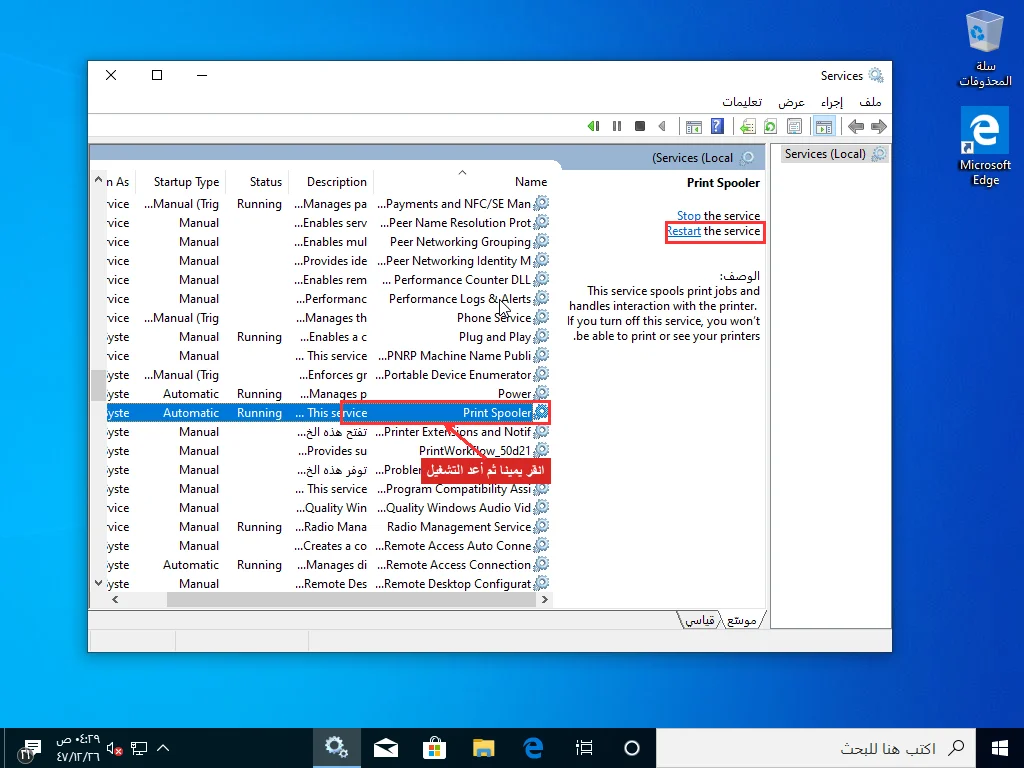This screenshot has height=768, width=1024.
Task: Select Recycle Bin desktop icon
Action: pyautogui.click(x=985, y=50)
